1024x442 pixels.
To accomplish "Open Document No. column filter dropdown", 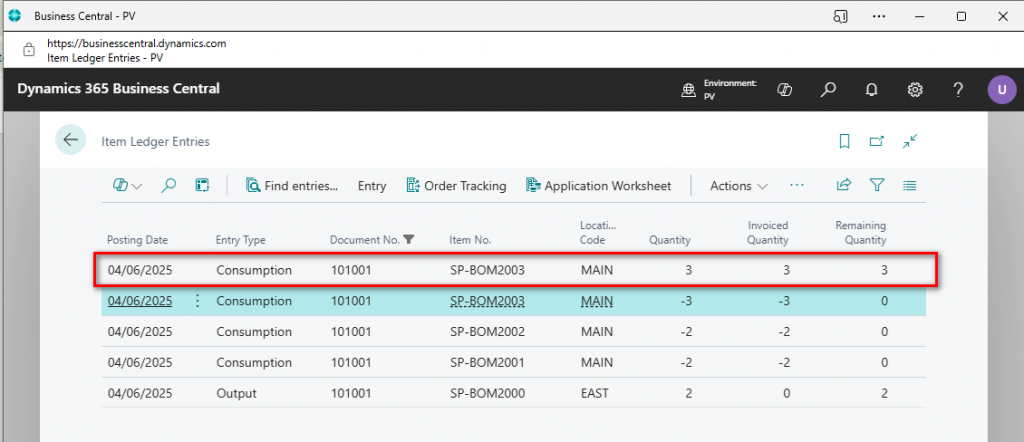I will (408, 240).
